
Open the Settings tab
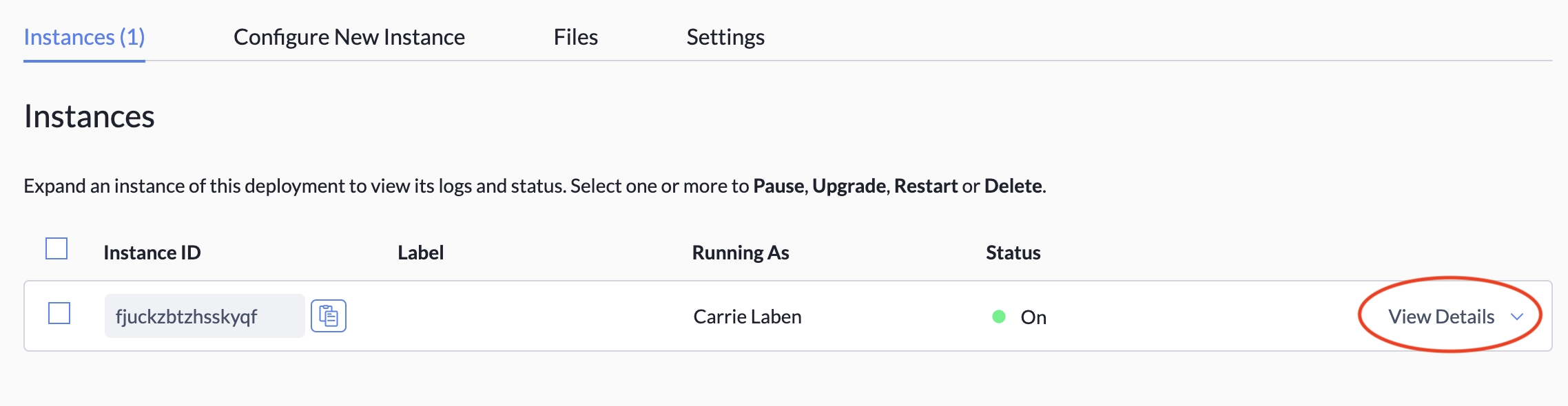[725, 37]
